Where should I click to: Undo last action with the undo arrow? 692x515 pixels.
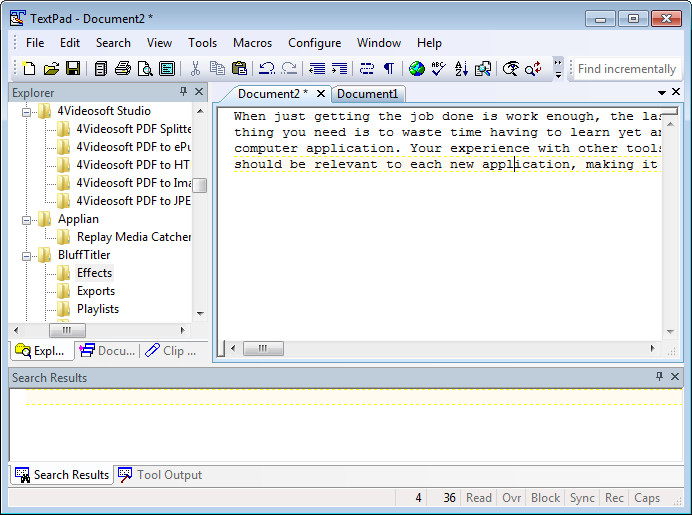click(267, 68)
